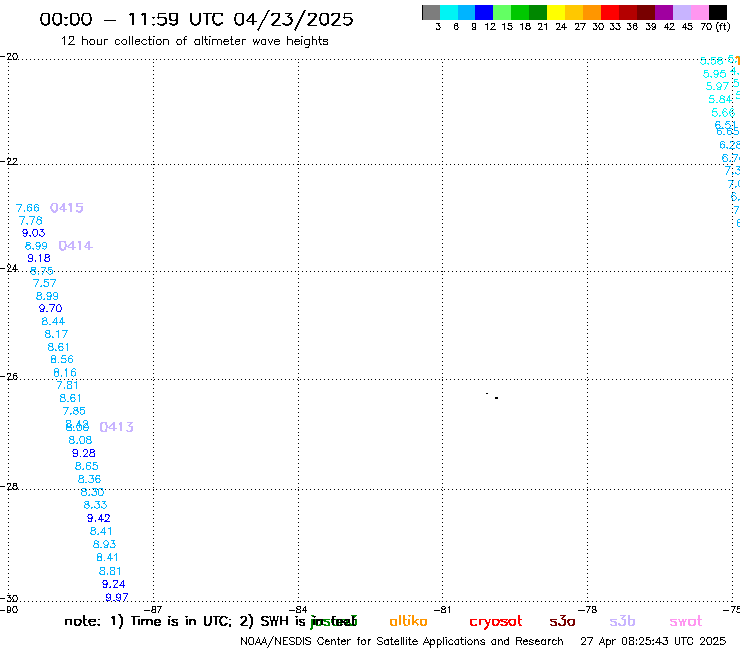Click the '-84' longitude axis label

(x=298, y=610)
